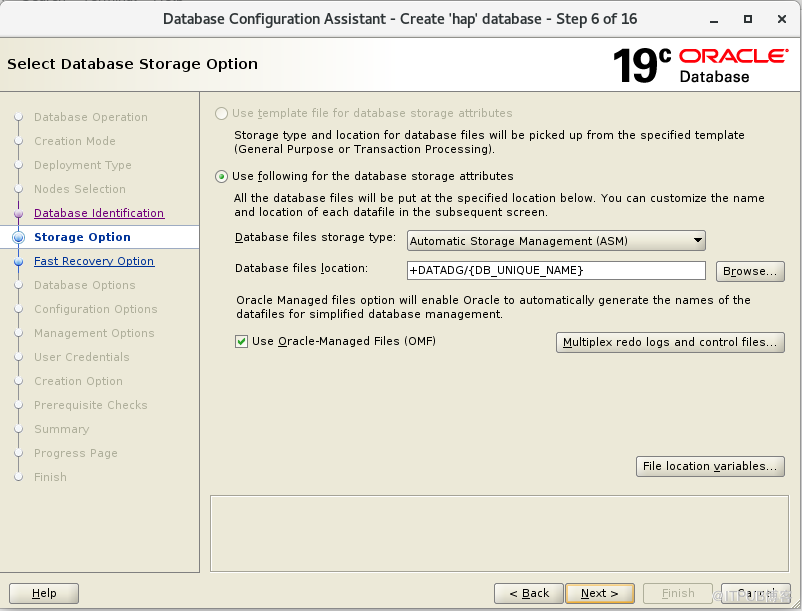Minimize the Database Configuration Assistant window
The image size is (802, 611).
coord(714,20)
